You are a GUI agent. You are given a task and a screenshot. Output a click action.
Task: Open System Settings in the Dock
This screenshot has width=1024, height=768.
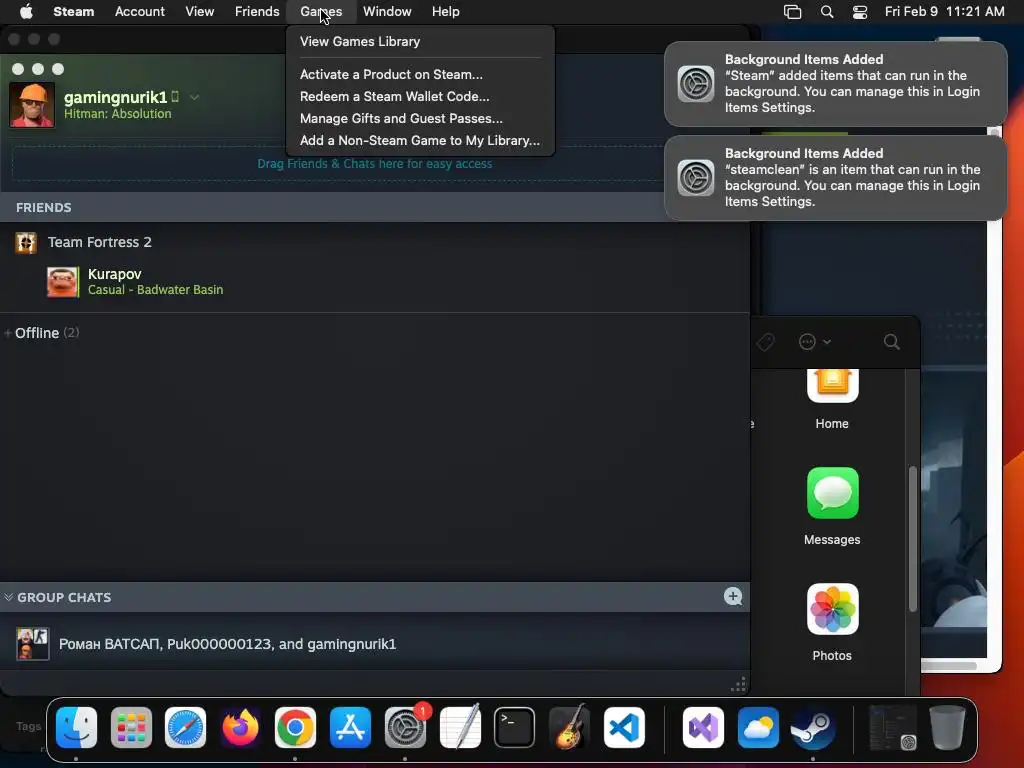[405, 727]
